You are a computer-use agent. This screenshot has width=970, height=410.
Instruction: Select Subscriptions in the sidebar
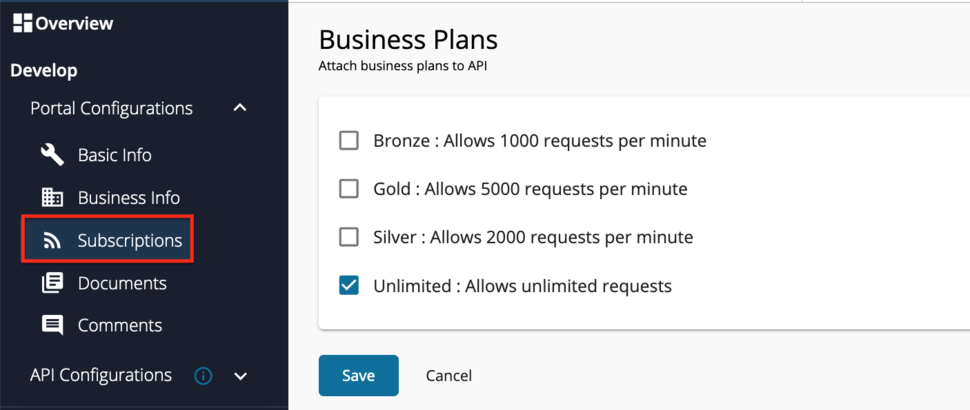[x=130, y=240]
